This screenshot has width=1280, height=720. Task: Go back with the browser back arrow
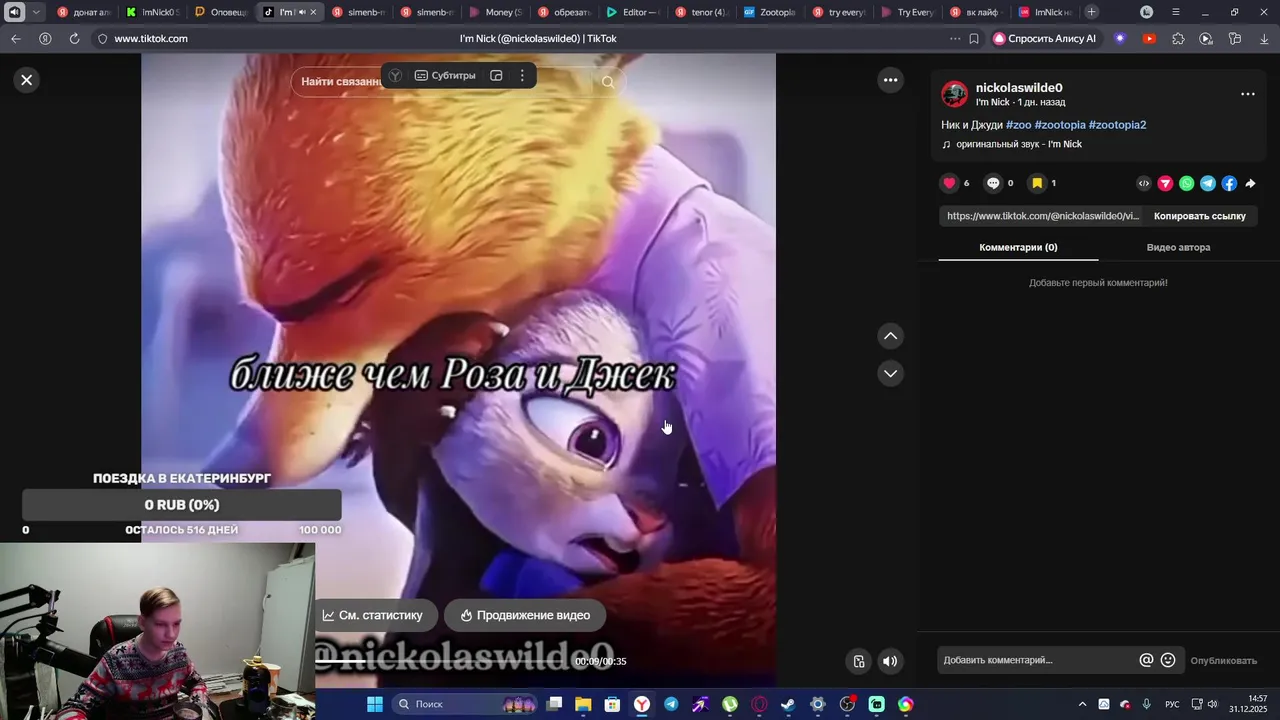pyautogui.click(x=16, y=39)
